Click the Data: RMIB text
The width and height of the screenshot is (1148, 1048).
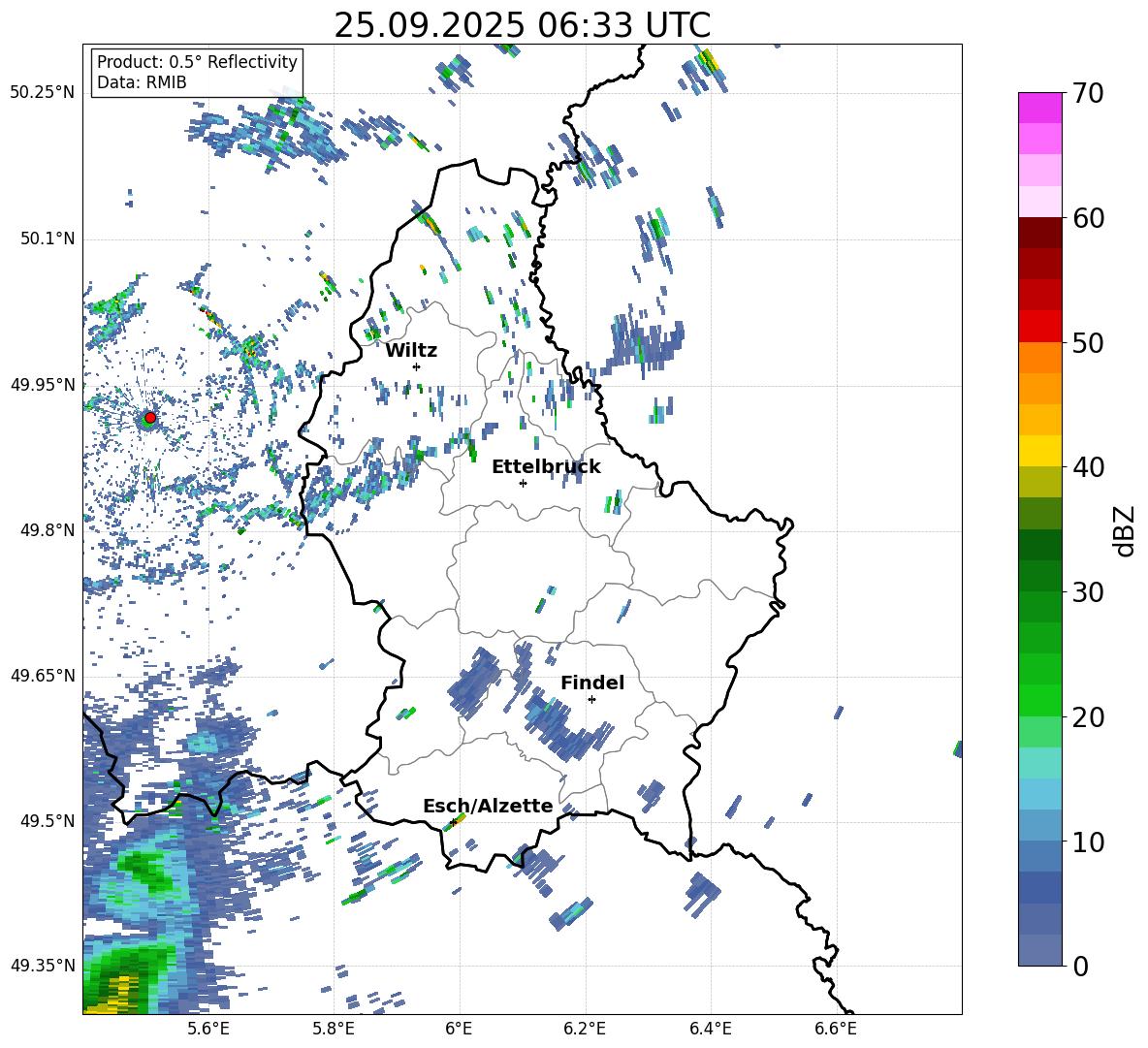[x=142, y=82]
